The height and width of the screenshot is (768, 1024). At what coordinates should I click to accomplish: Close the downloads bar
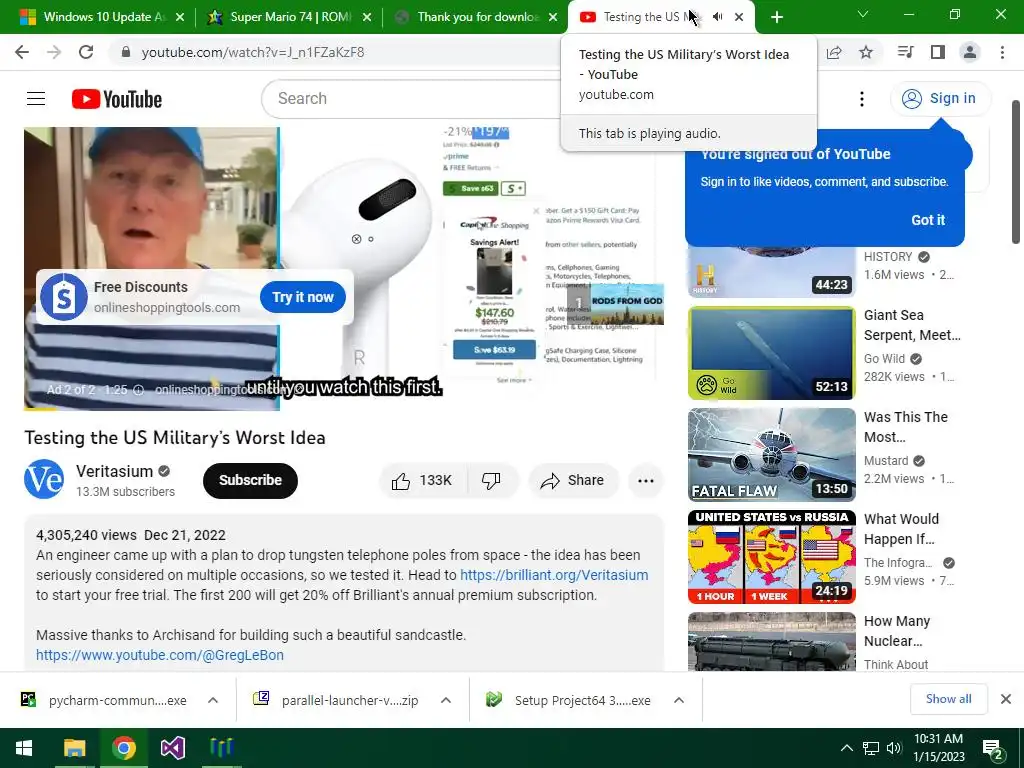(1006, 699)
